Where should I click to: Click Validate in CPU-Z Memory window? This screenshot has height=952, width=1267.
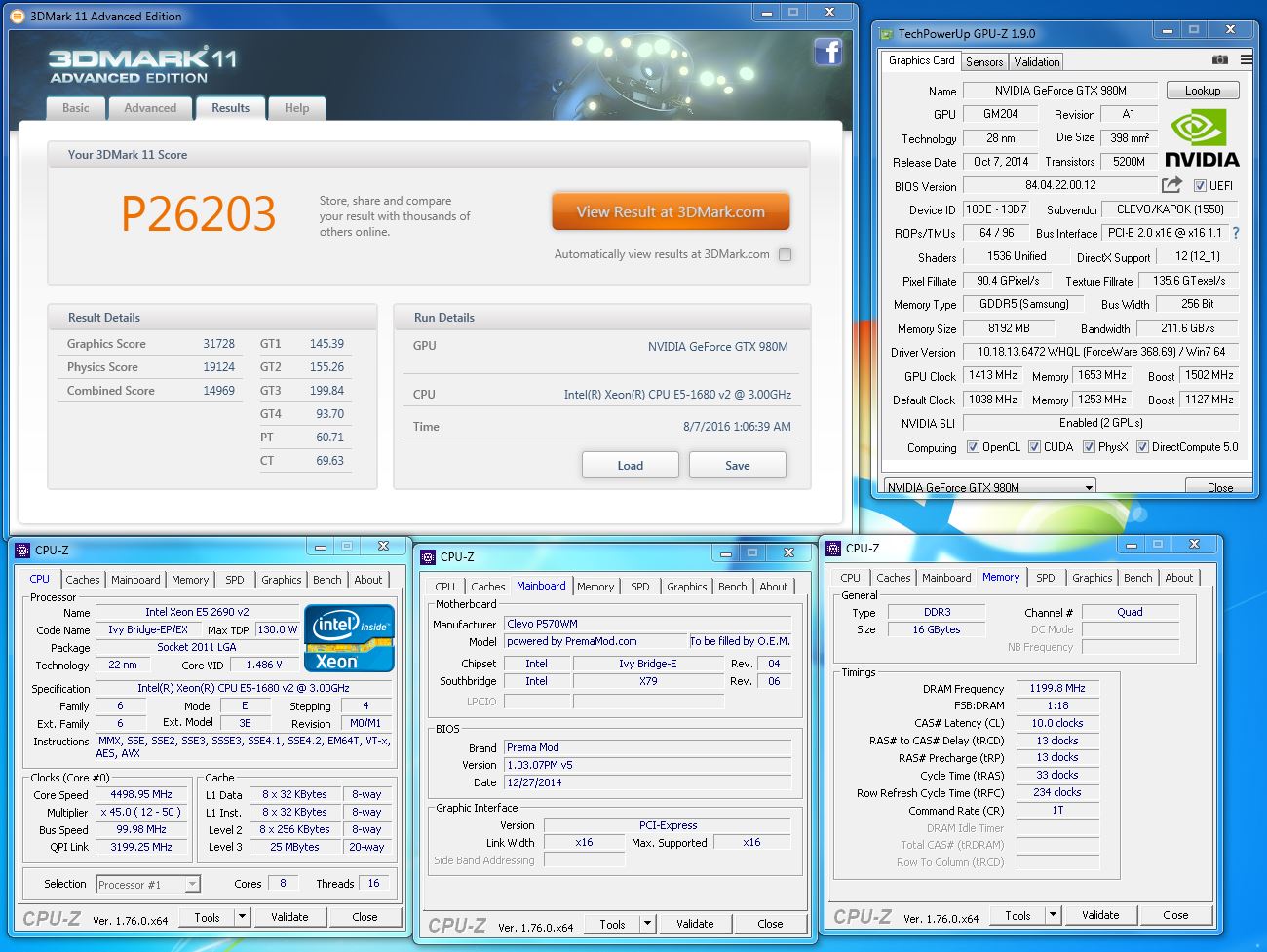pyautogui.click(x=1100, y=915)
